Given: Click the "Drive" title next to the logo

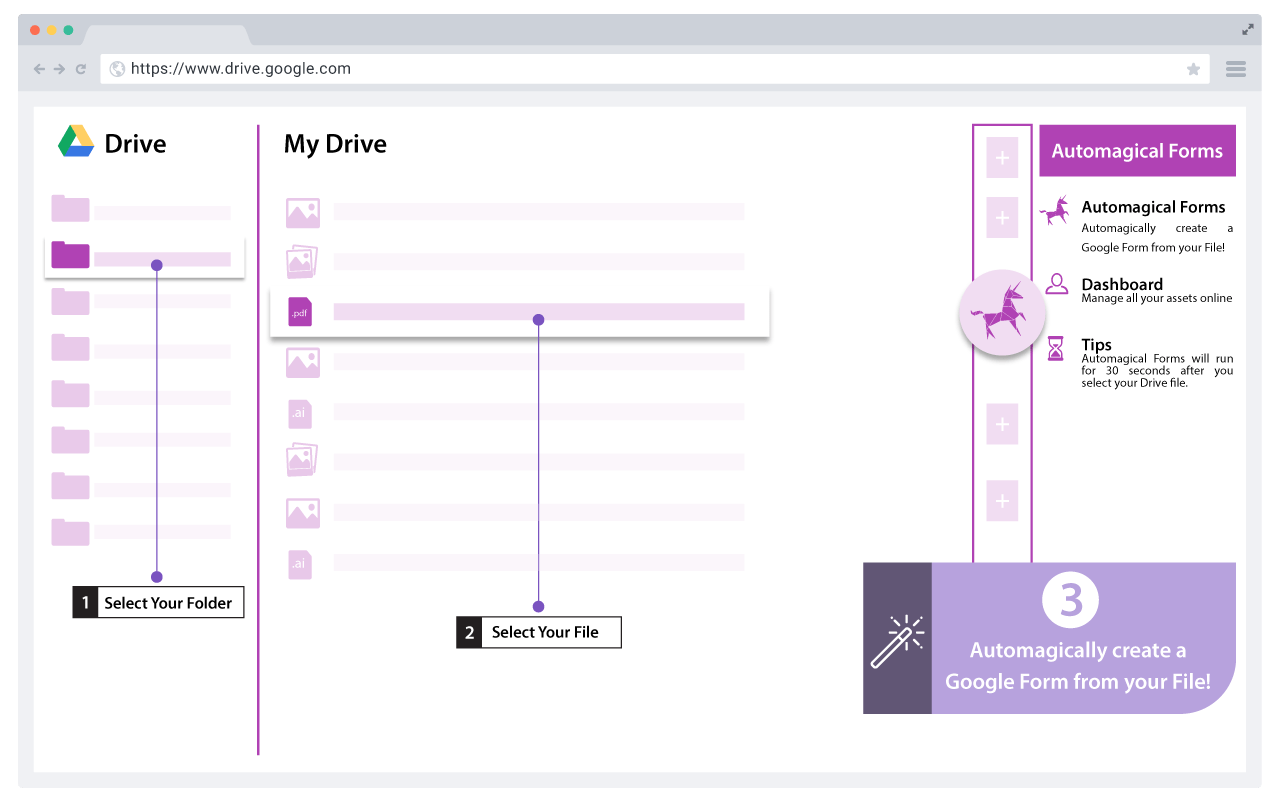Looking at the screenshot, I should (135, 144).
